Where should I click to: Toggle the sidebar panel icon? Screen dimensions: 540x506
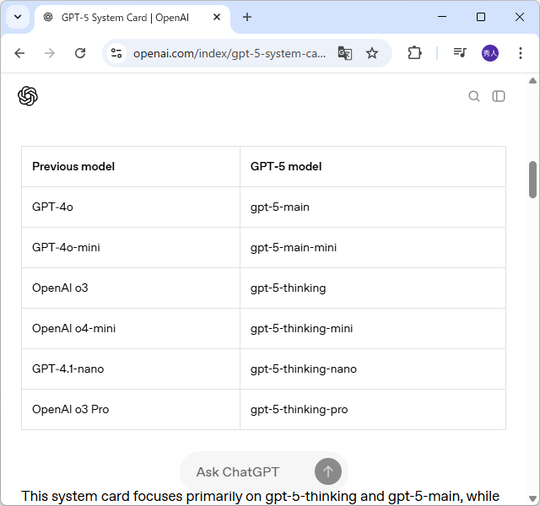coord(498,96)
